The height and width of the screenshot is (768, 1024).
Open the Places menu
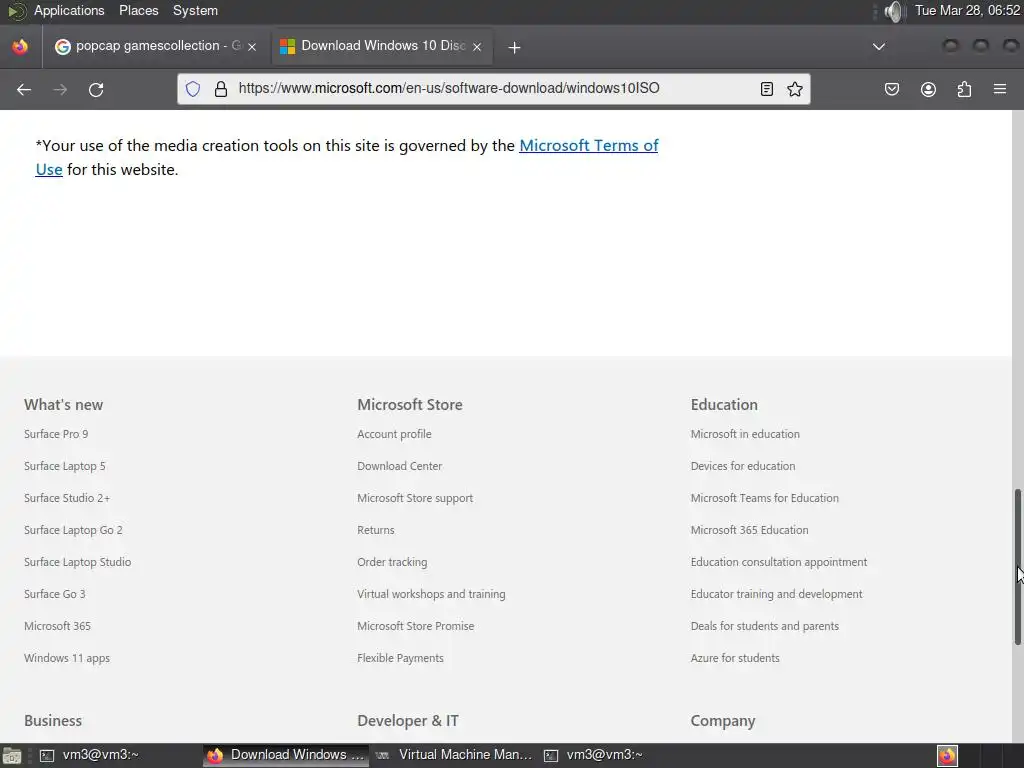[x=138, y=10]
